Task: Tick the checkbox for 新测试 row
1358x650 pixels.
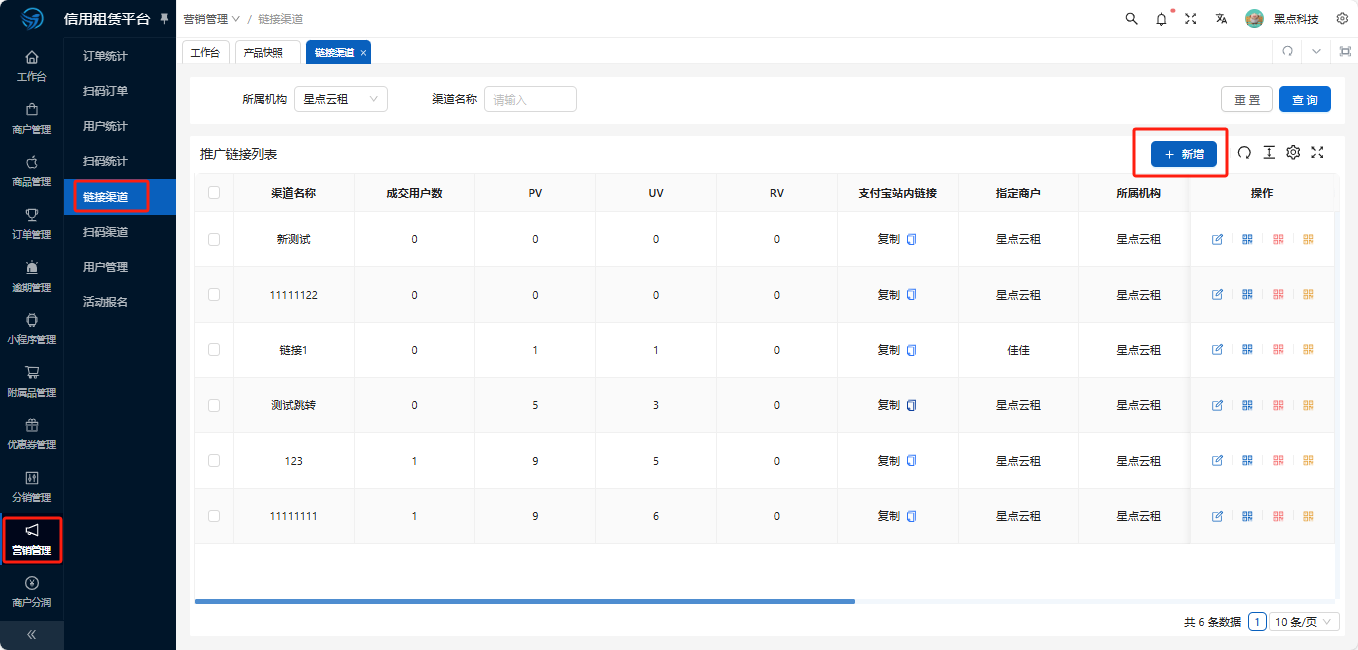Action: click(x=214, y=239)
